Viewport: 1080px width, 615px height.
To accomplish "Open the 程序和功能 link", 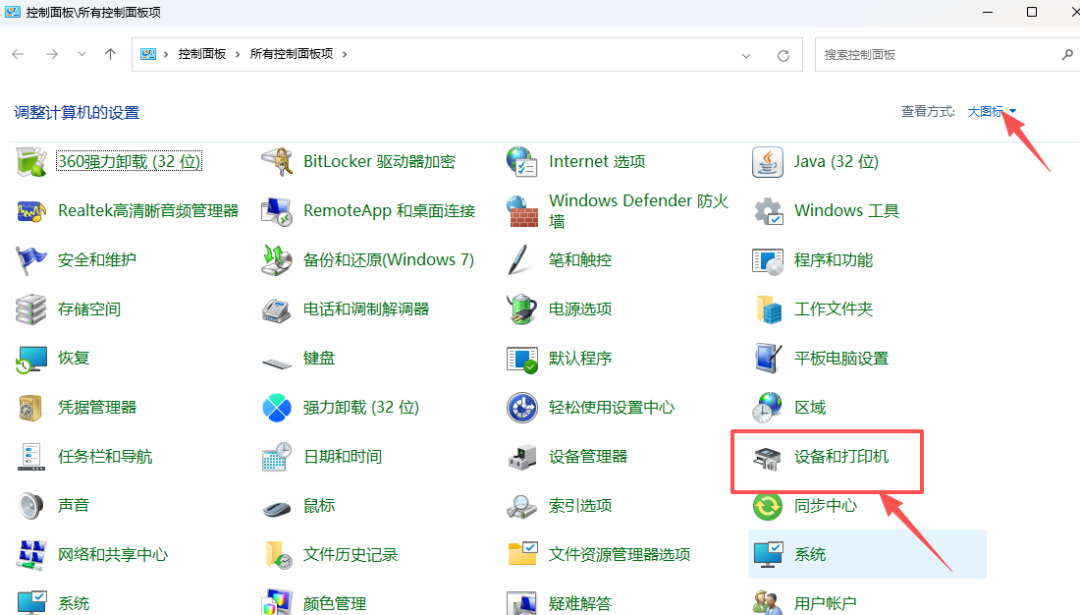I will (833, 260).
